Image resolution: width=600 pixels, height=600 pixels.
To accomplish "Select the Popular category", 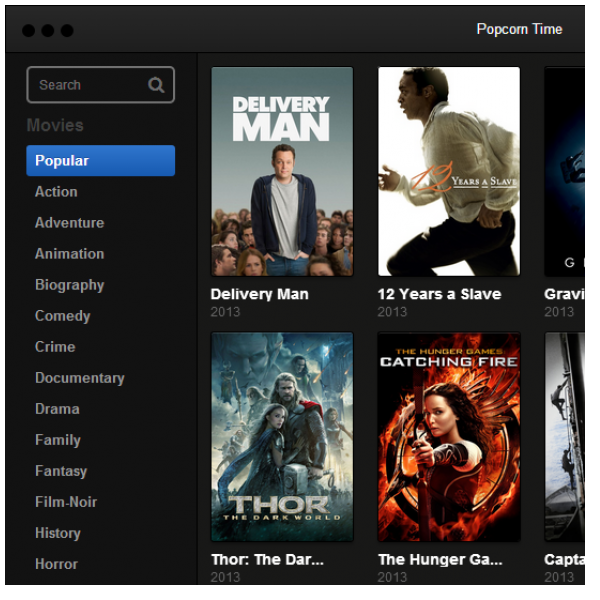I will coord(102,163).
